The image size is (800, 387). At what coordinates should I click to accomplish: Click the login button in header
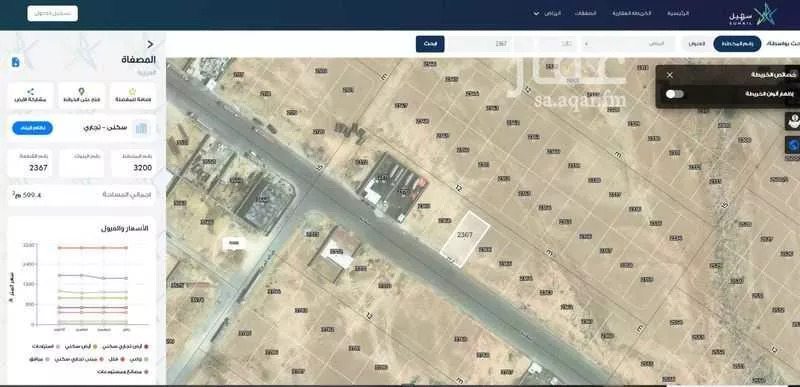(x=53, y=13)
